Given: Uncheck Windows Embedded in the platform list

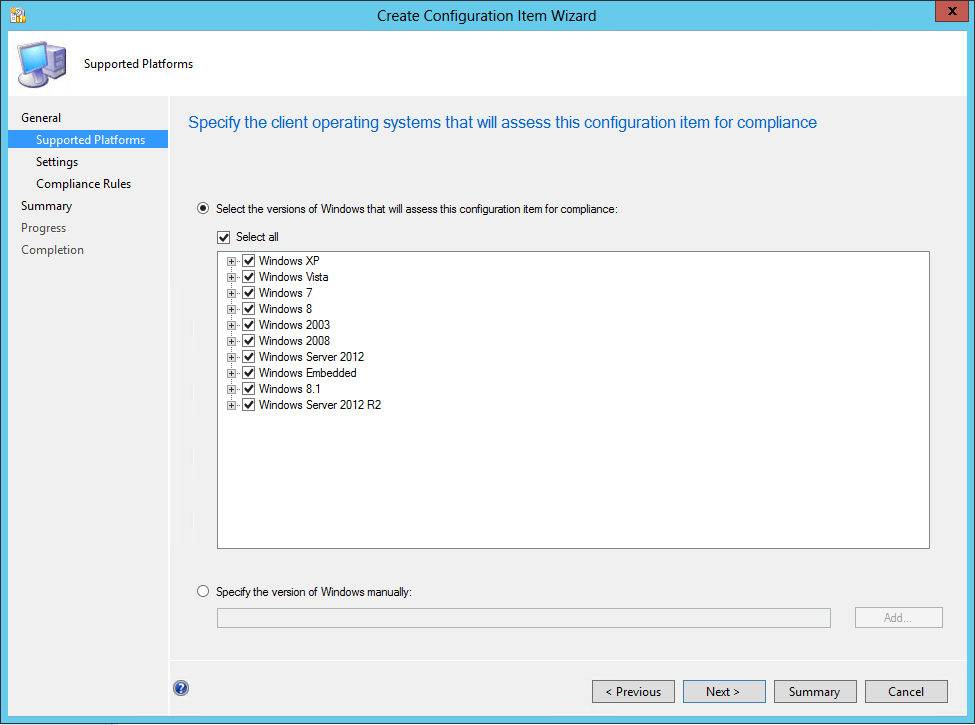Looking at the screenshot, I should 248,372.
